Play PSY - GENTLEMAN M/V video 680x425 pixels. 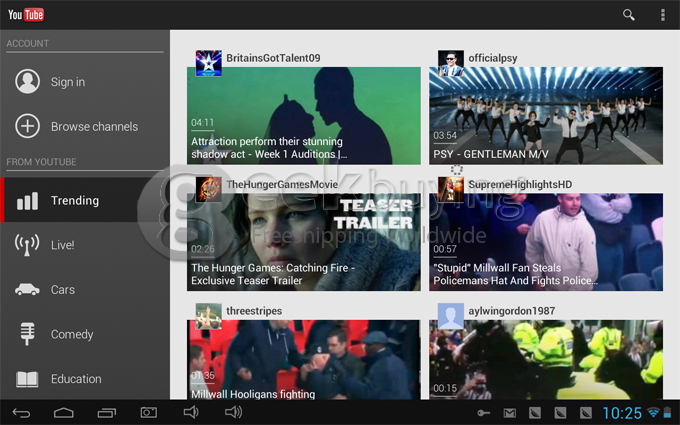click(x=546, y=115)
